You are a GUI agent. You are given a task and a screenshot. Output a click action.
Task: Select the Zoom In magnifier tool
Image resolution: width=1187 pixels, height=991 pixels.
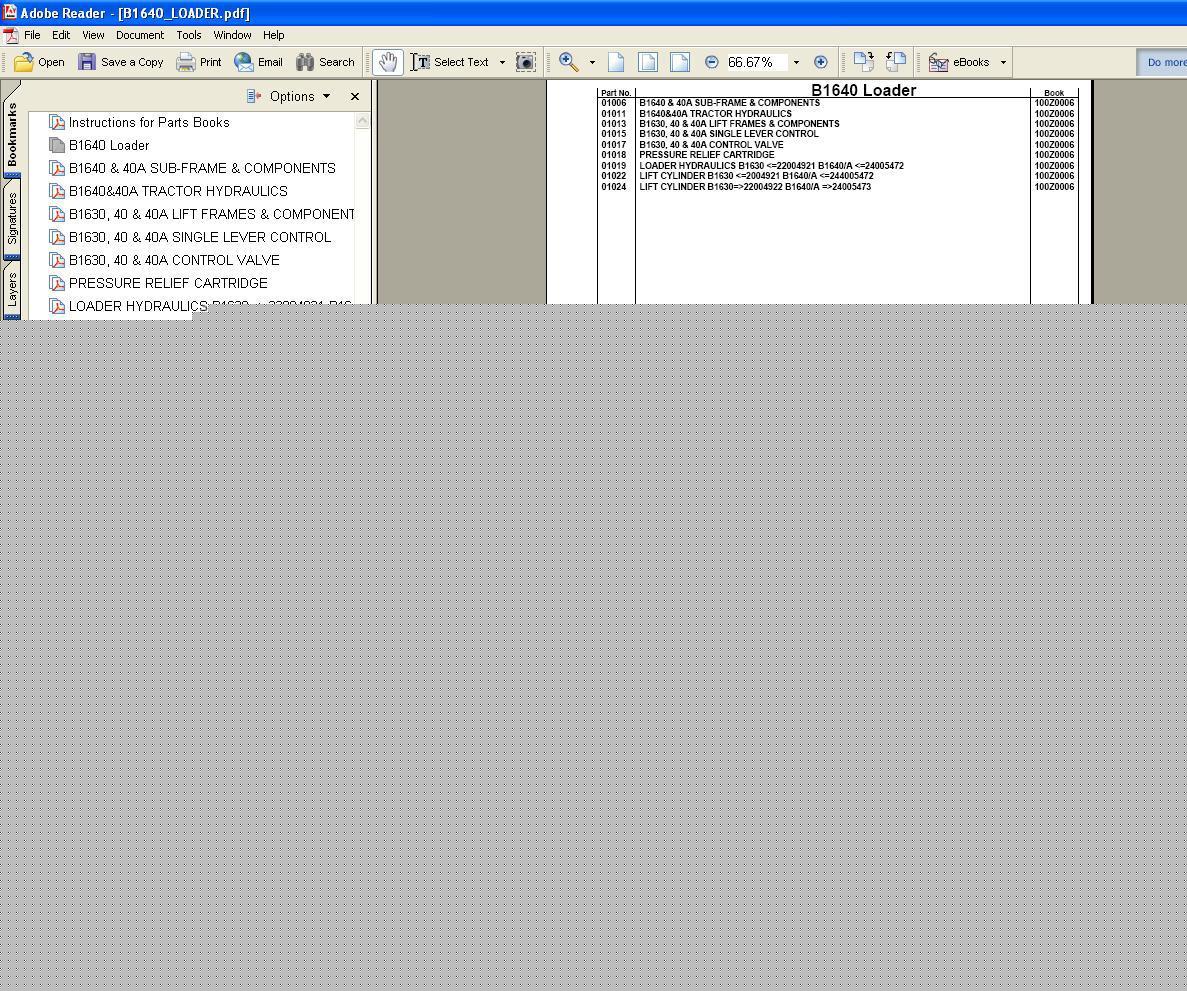click(569, 62)
